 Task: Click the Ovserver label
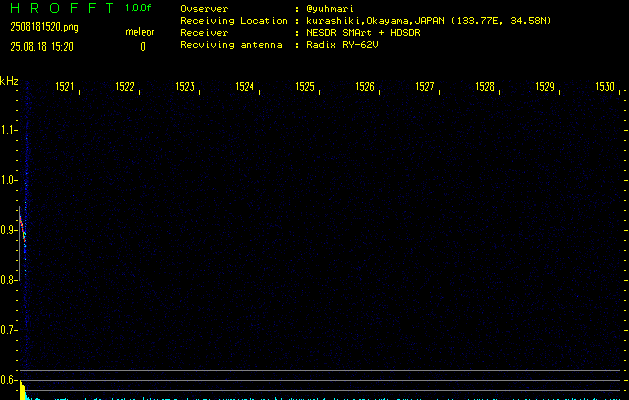click(x=204, y=9)
